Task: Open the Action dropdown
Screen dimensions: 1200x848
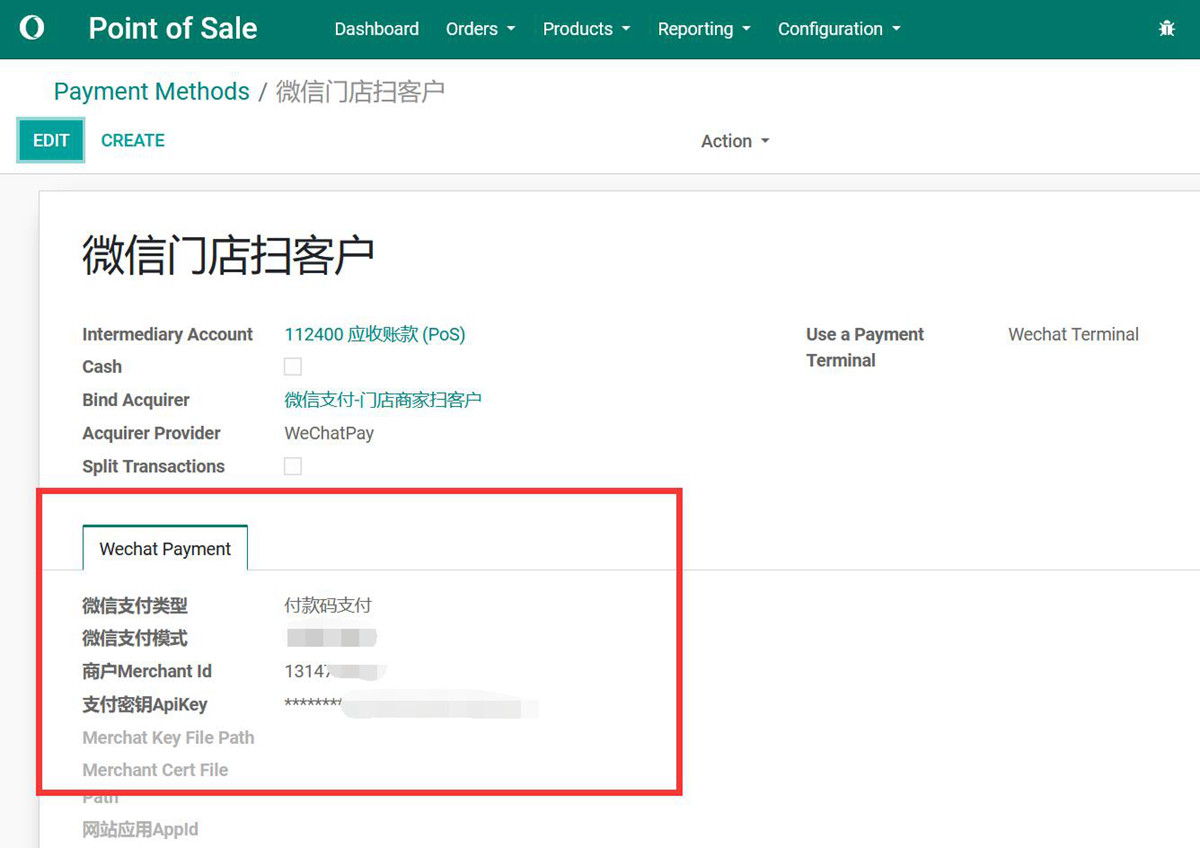Action: pos(736,141)
